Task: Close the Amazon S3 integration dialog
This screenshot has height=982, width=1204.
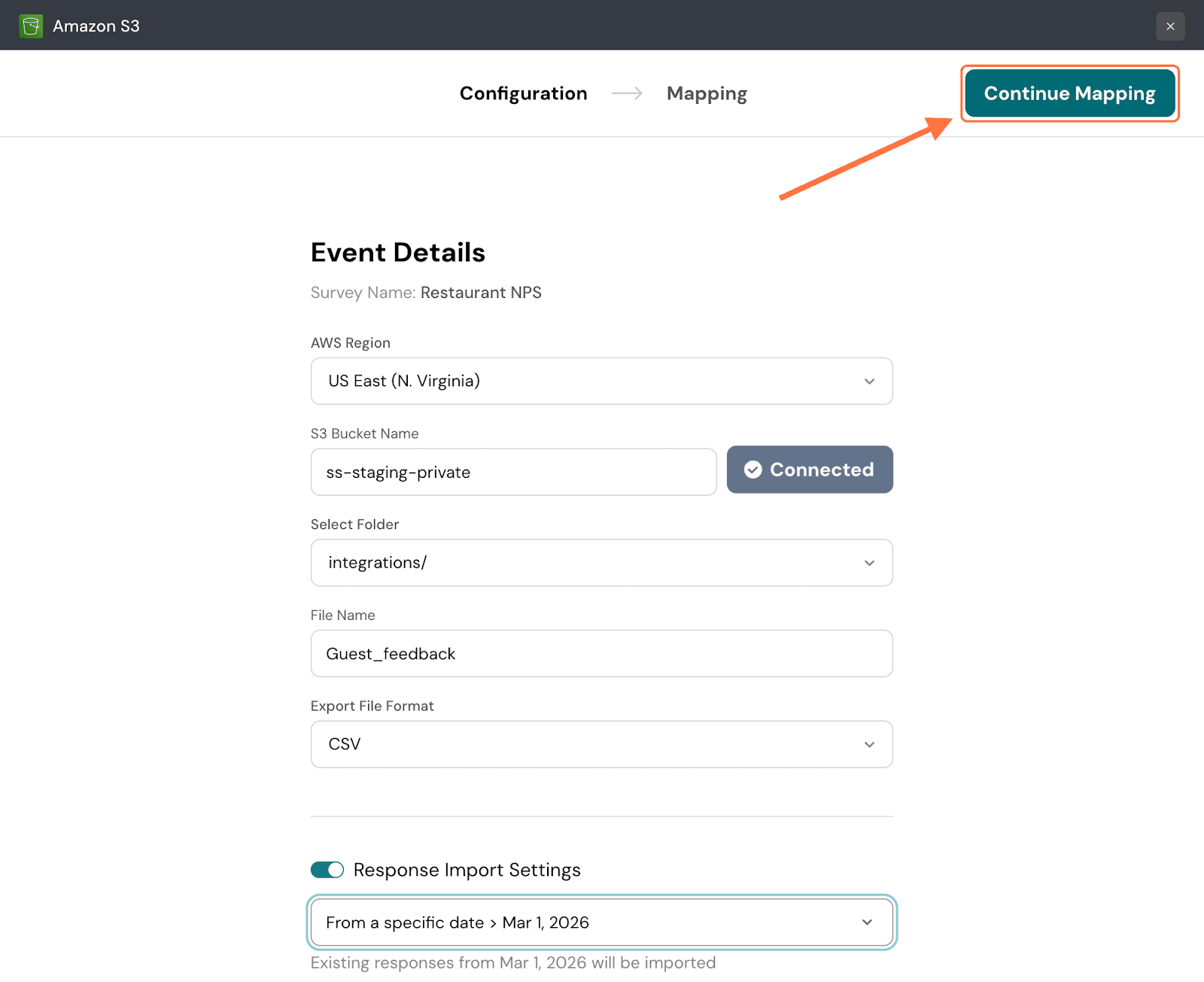Action: point(1170,26)
